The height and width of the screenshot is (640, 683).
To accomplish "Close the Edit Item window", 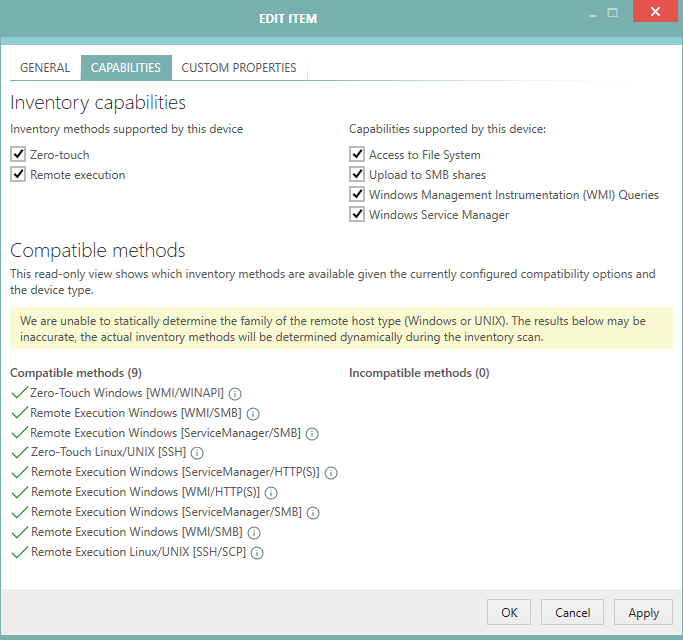I will [654, 13].
